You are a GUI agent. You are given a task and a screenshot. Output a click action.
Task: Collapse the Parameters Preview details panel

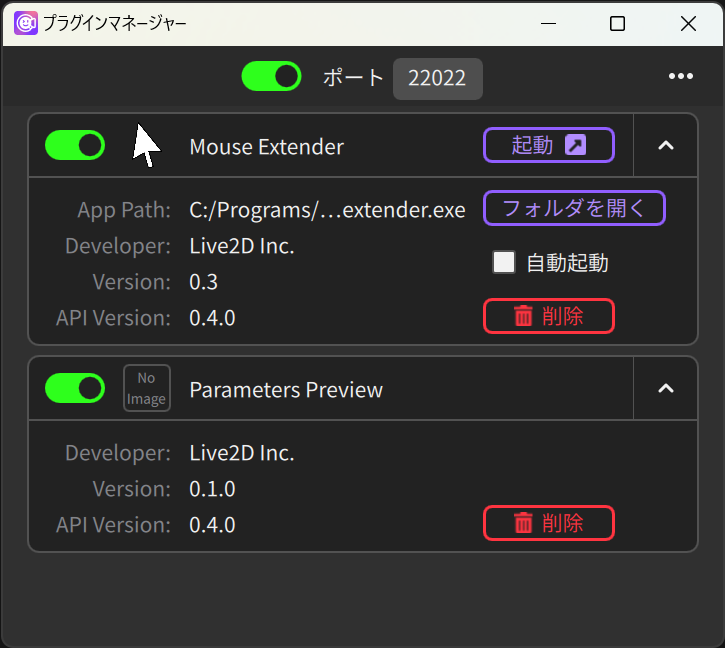[665, 389]
